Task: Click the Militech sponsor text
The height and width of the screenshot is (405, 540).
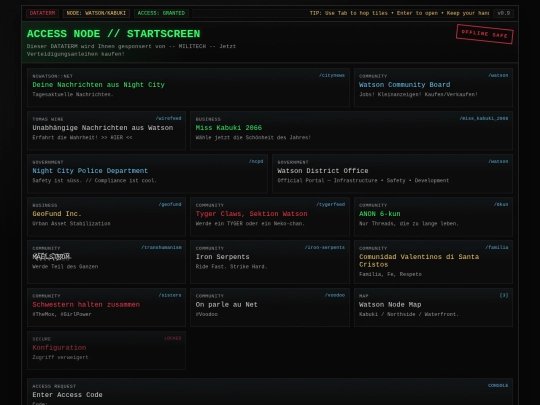Action: pyautogui.click(x=131, y=50)
